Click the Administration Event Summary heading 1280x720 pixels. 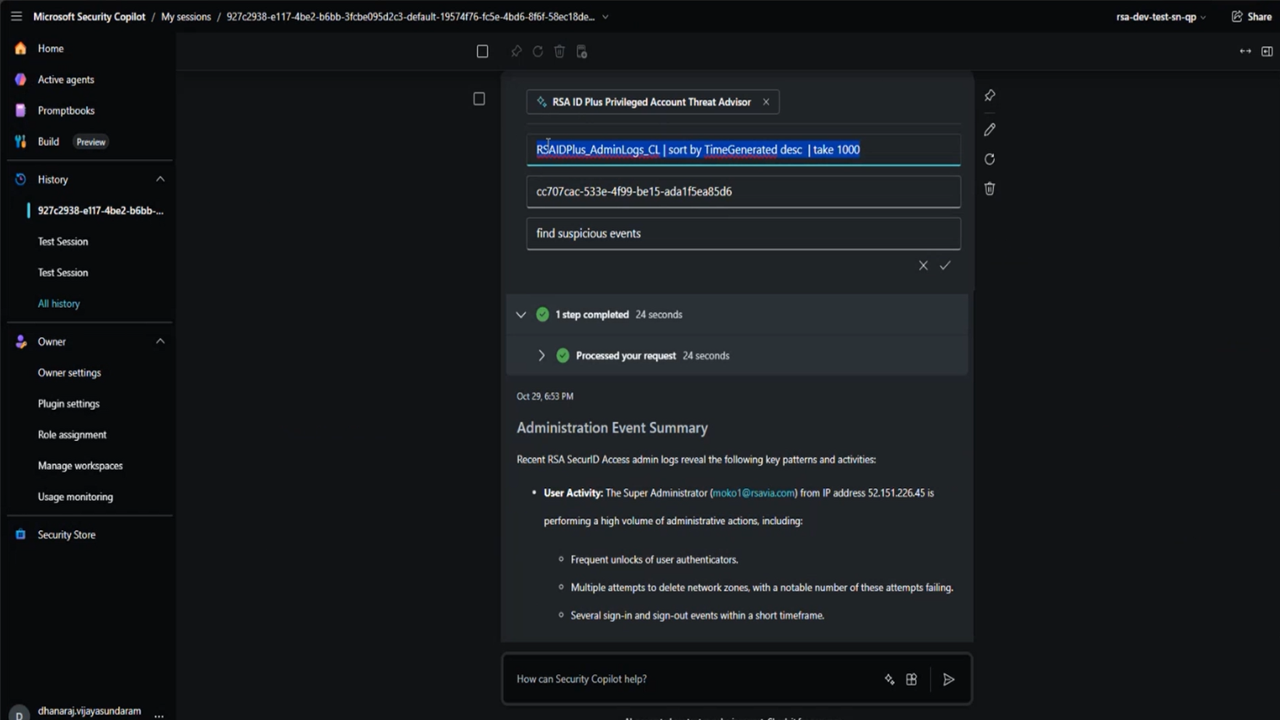(x=612, y=427)
